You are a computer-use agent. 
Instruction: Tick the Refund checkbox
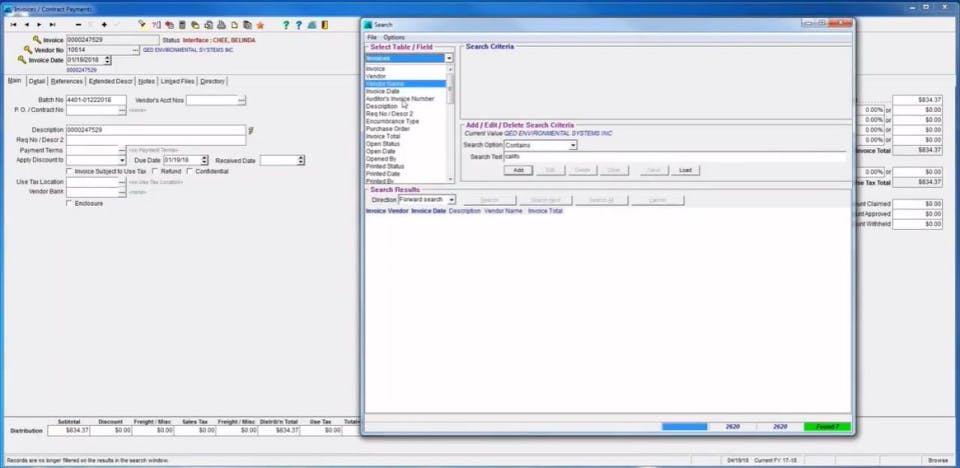155,172
